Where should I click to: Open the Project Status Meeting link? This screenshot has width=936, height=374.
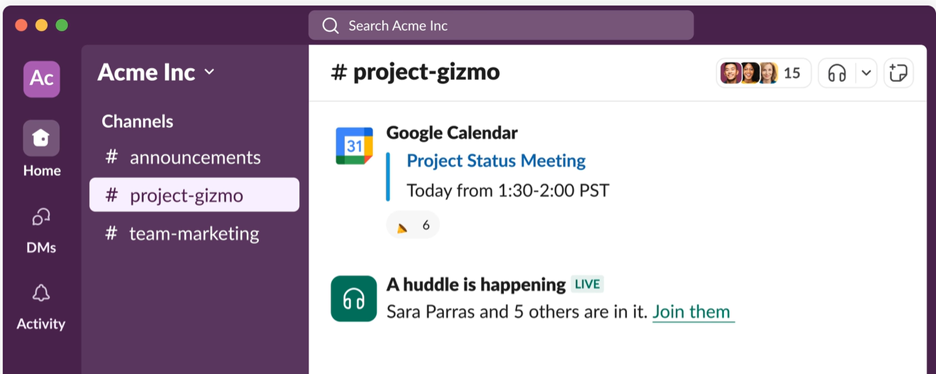coord(495,160)
